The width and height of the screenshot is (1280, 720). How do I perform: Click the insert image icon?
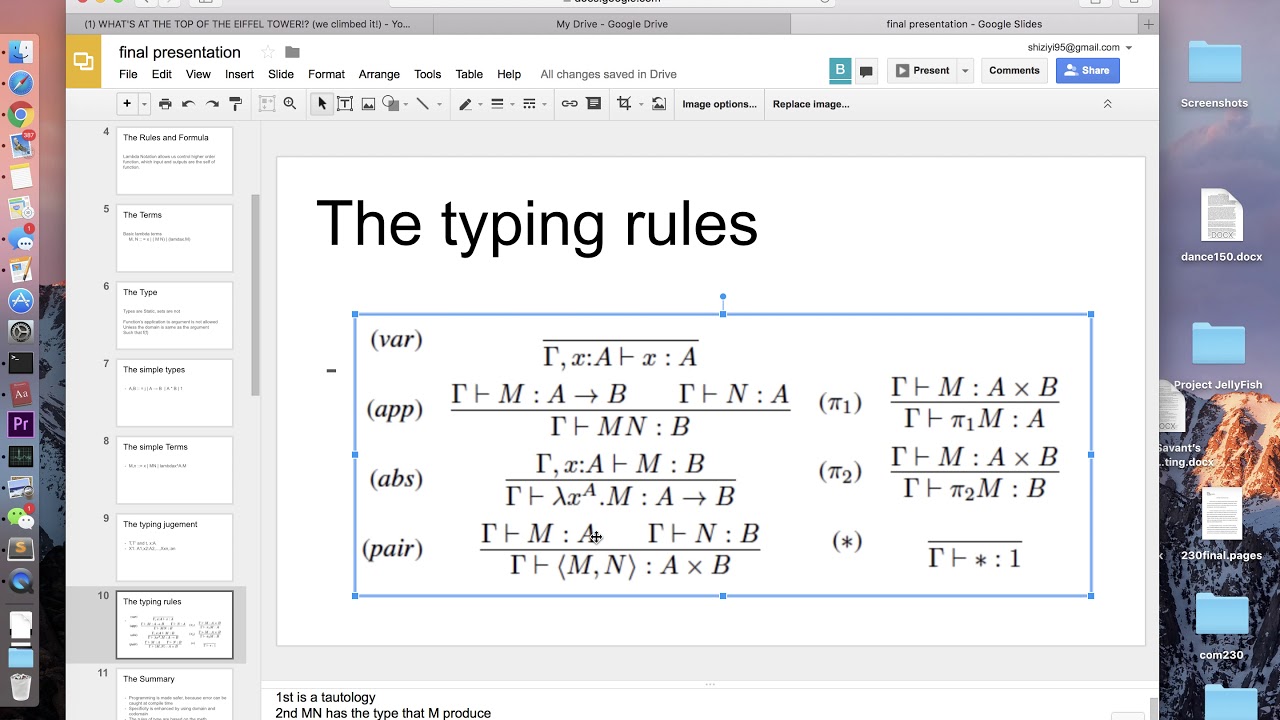[368, 103]
